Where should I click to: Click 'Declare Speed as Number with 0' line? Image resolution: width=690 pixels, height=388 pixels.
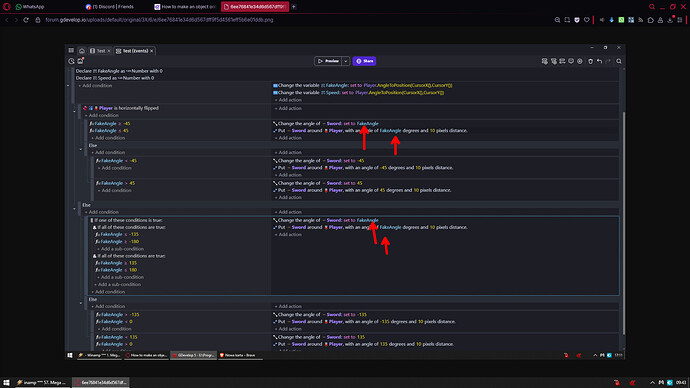pyautogui.click(x=115, y=78)
